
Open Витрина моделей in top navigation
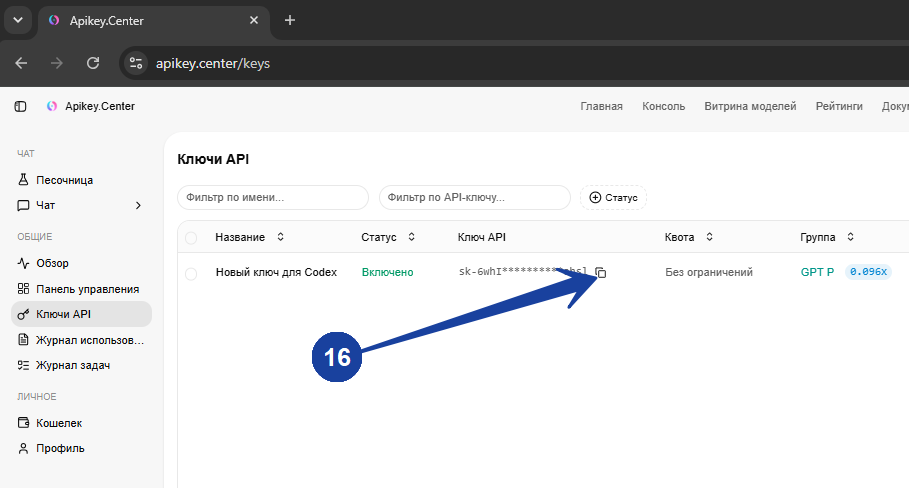tap(750, 107)
